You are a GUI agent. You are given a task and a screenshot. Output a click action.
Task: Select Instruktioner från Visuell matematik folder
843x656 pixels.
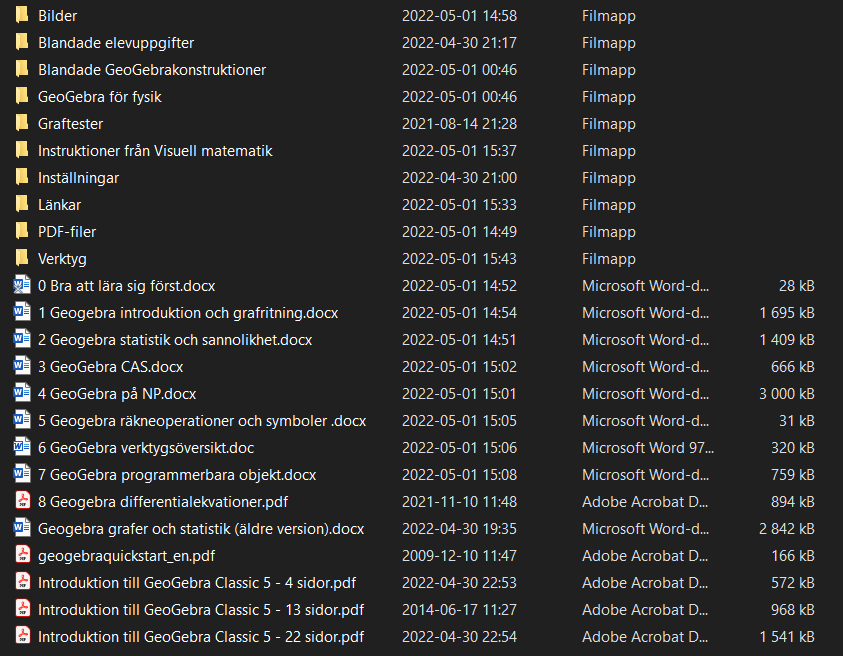point(155,151)
